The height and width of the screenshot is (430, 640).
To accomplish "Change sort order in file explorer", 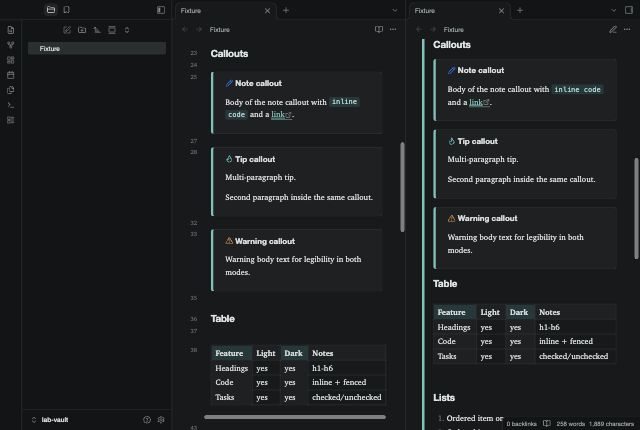I will 97,30.
